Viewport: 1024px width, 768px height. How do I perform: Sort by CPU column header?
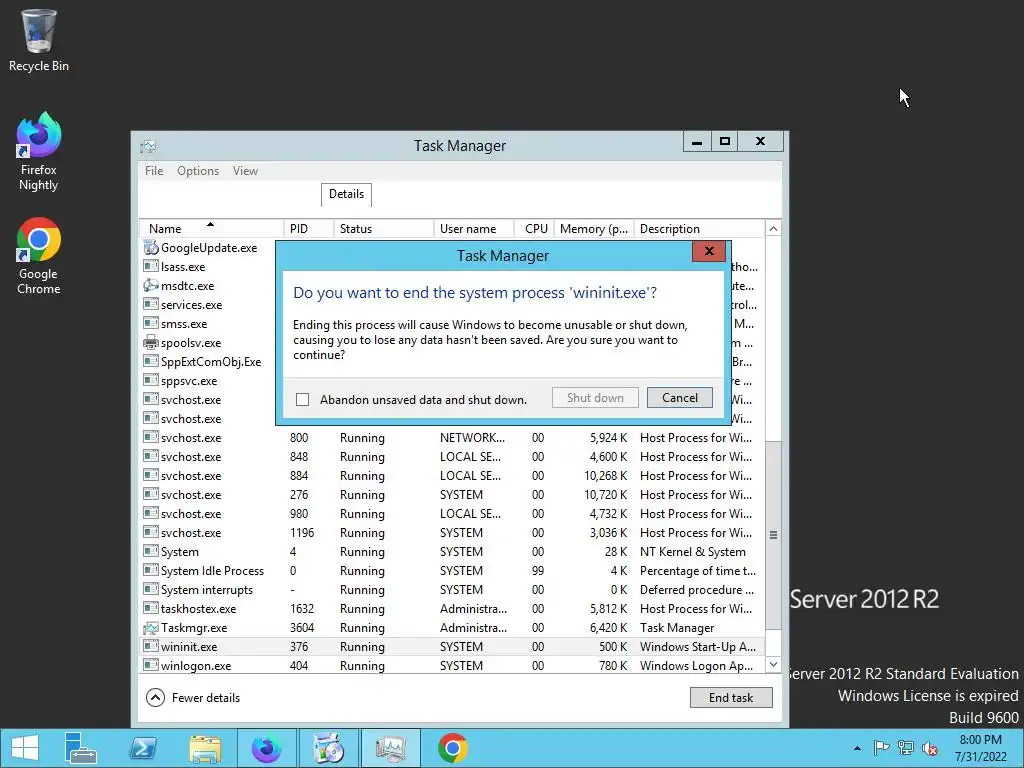pyautogui.click(x=534, y=229)
